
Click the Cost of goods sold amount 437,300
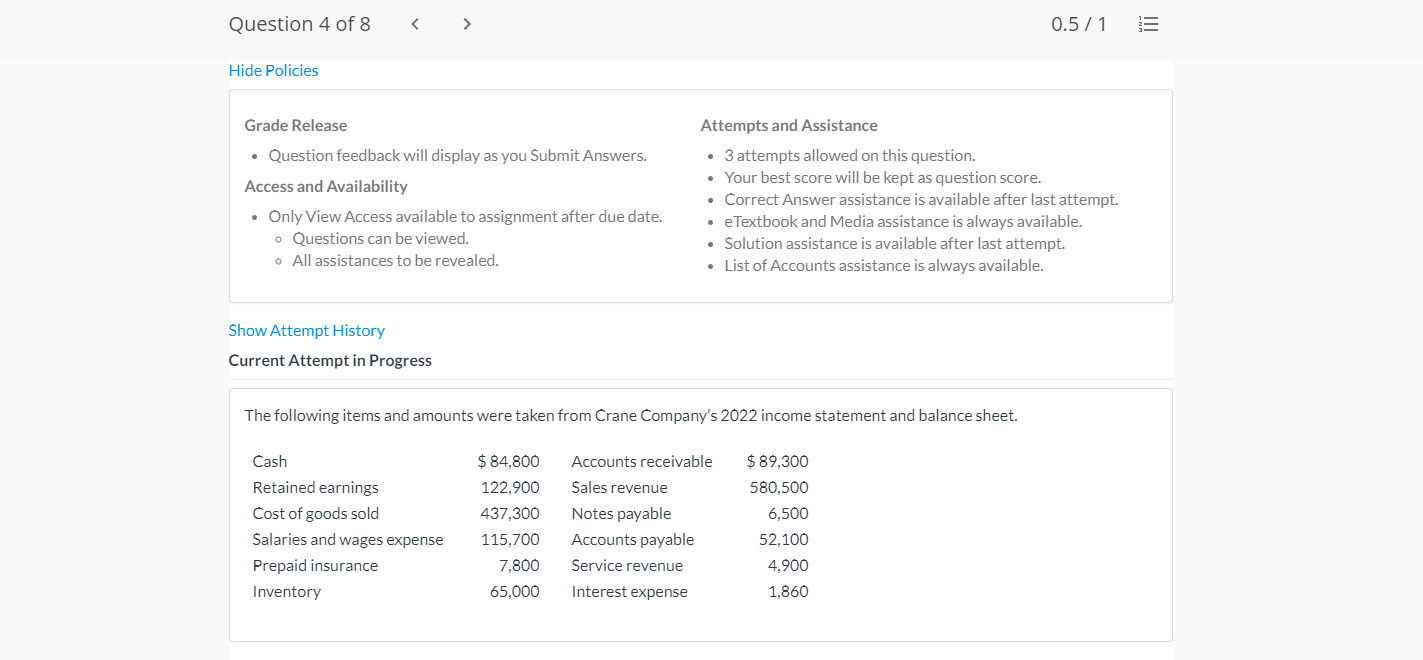pos(510,513)
